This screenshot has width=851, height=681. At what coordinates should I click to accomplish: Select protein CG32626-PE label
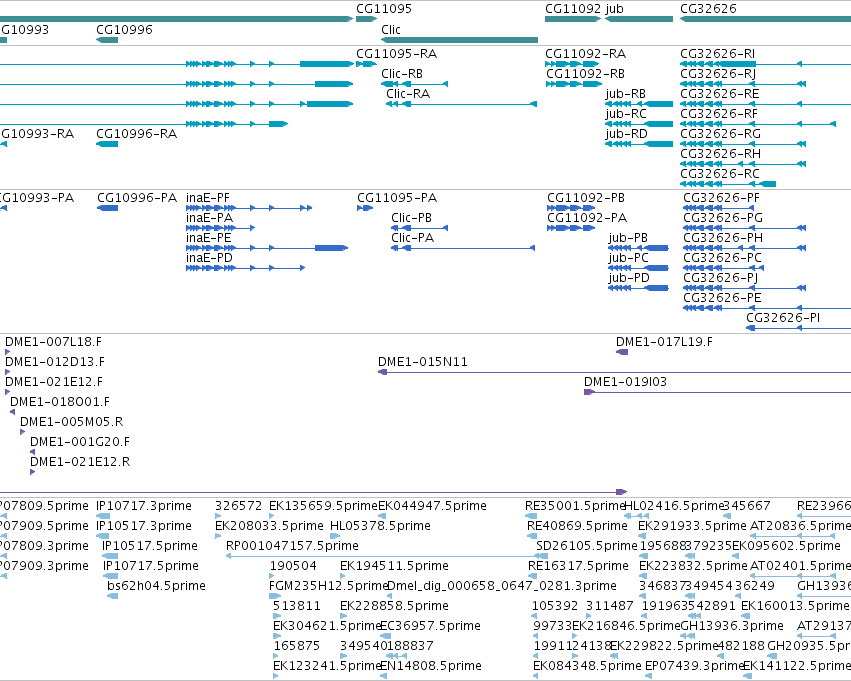pos(722,298)
